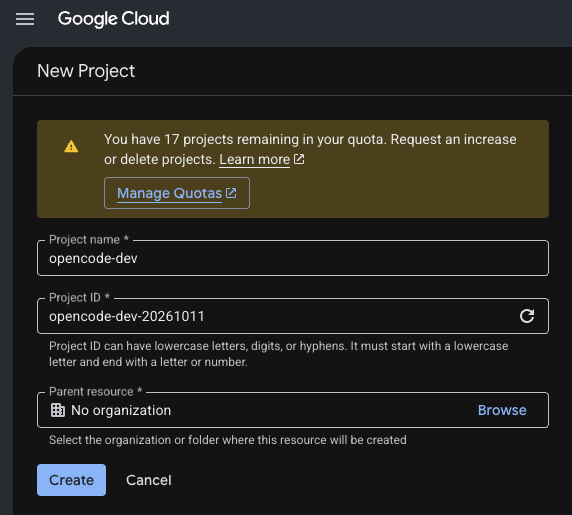Viewport: 572px width, 515px height.
Task: Click the New Project heading
Action: click(x=86, y=71)
